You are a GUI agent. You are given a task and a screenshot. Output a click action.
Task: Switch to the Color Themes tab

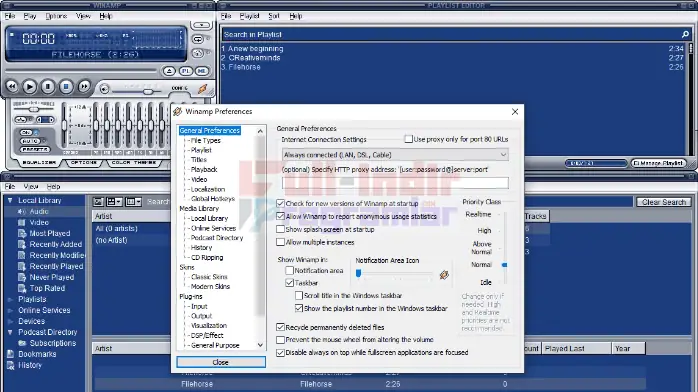tap(134, 163)
